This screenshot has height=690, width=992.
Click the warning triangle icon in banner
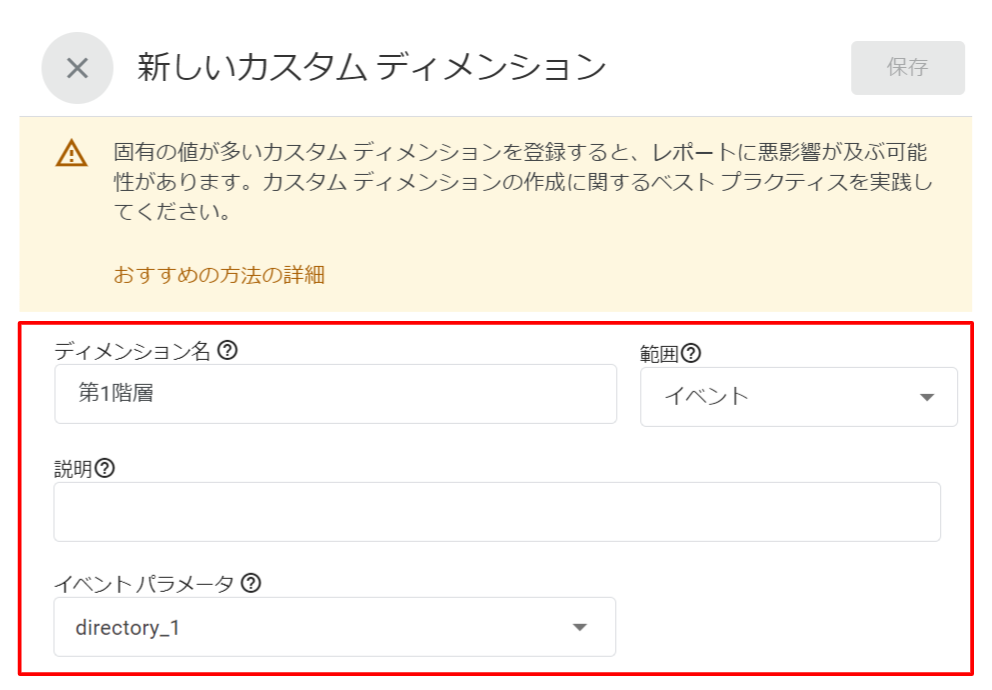click(71, 153)
